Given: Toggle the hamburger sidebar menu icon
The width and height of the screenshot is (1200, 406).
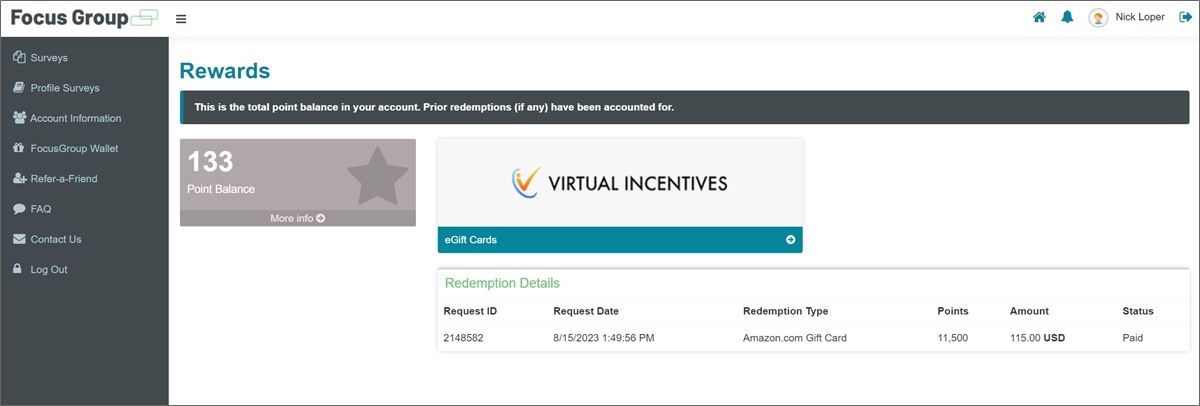Looking at the screenshot, I should [x=181, y=19].
